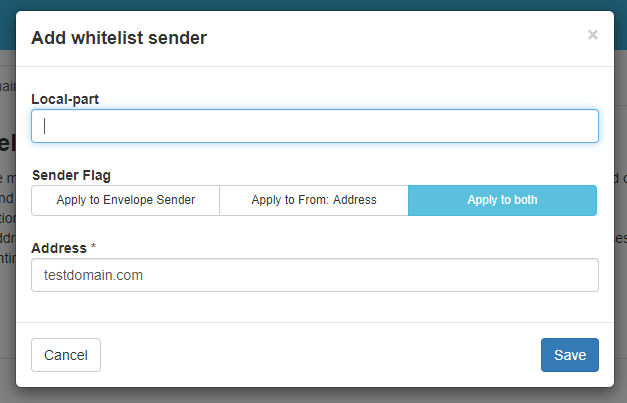Click the red required asterisk by Address
Image resolution: width=627 pixels, height=403 pixels.
(94, 247)
